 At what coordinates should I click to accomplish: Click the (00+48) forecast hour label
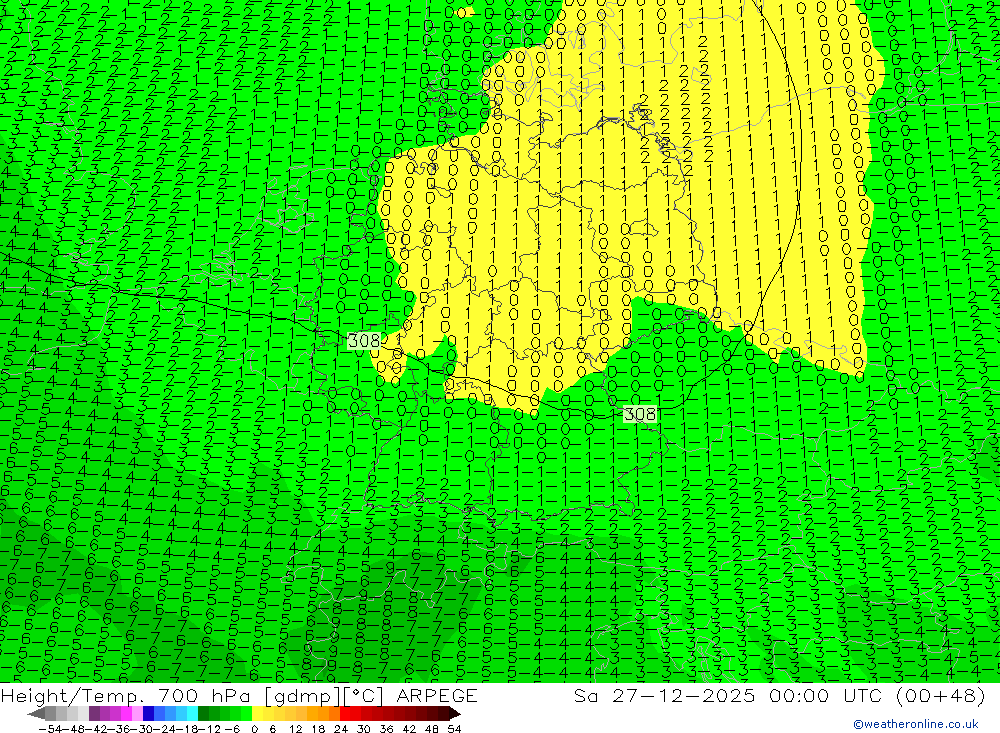[941, 695]
